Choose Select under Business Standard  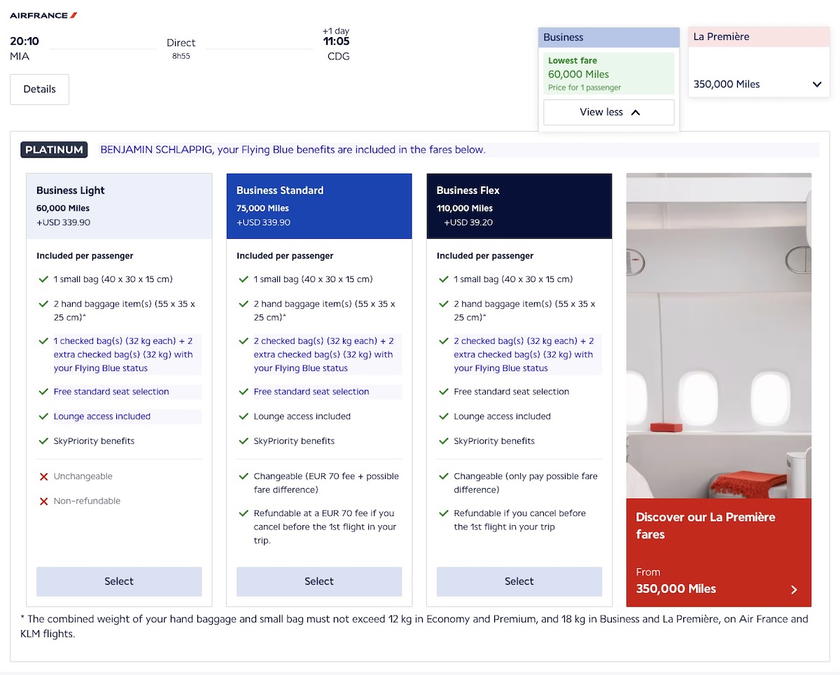[x=319, y=581]
